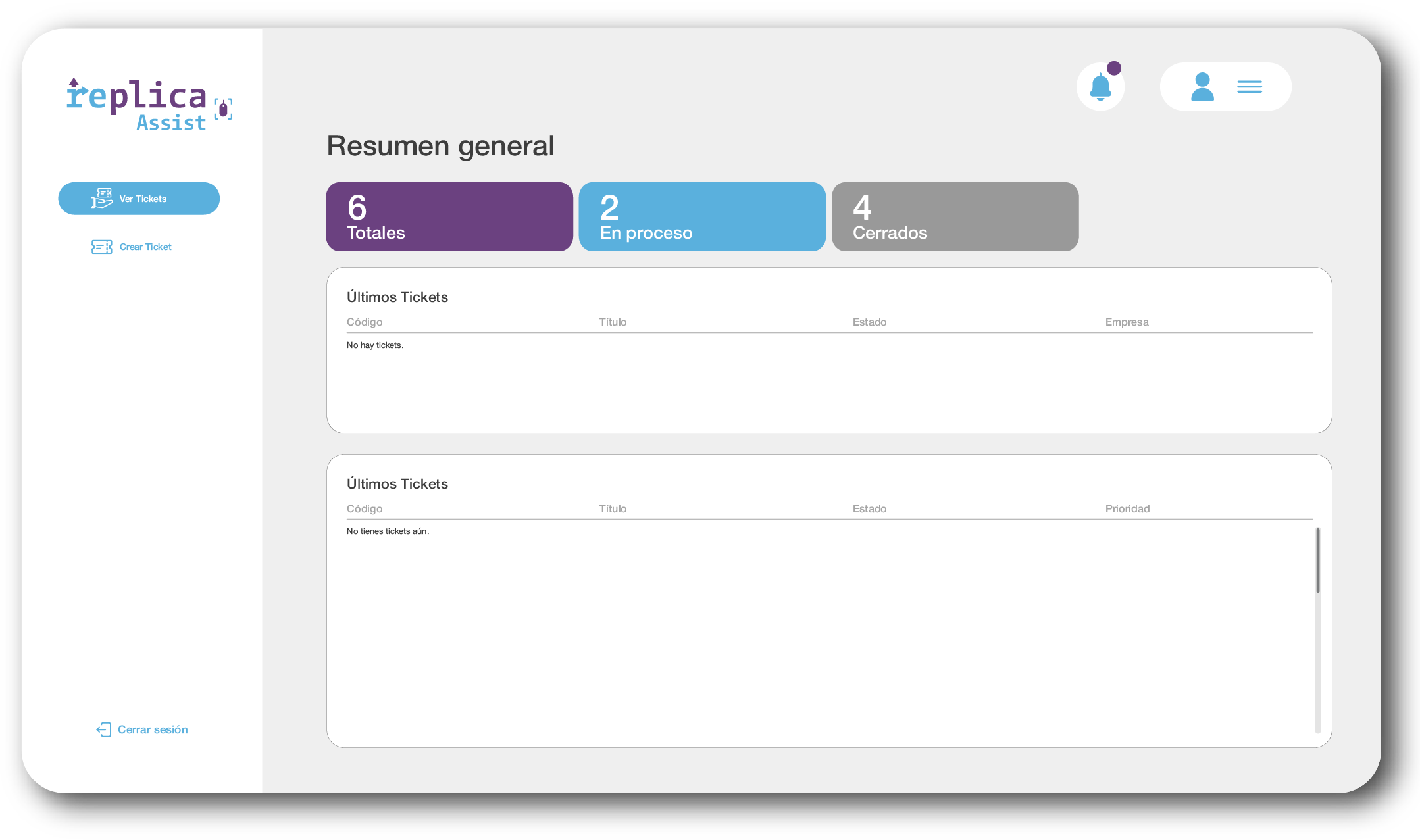Image resolution: width=1420 pixels, height=840 pixels.
Task: Open the 4 Cerrados gray card
Action: tap(955, 216)
